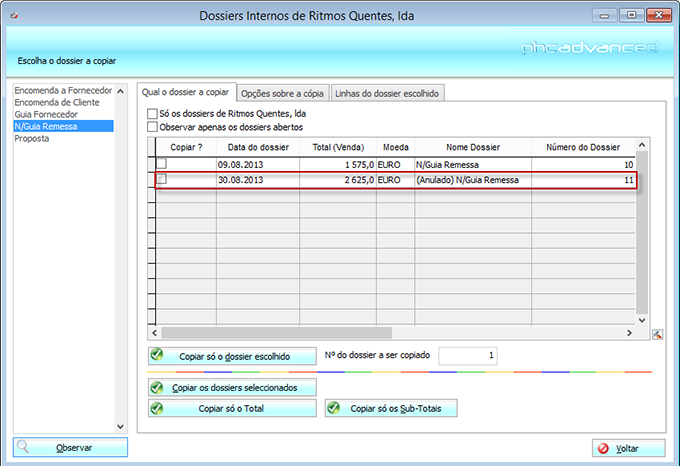Click the magnifier icon on Observar button
The width and height of the screenshot is (680, 466).
click(x=23, y=447)
